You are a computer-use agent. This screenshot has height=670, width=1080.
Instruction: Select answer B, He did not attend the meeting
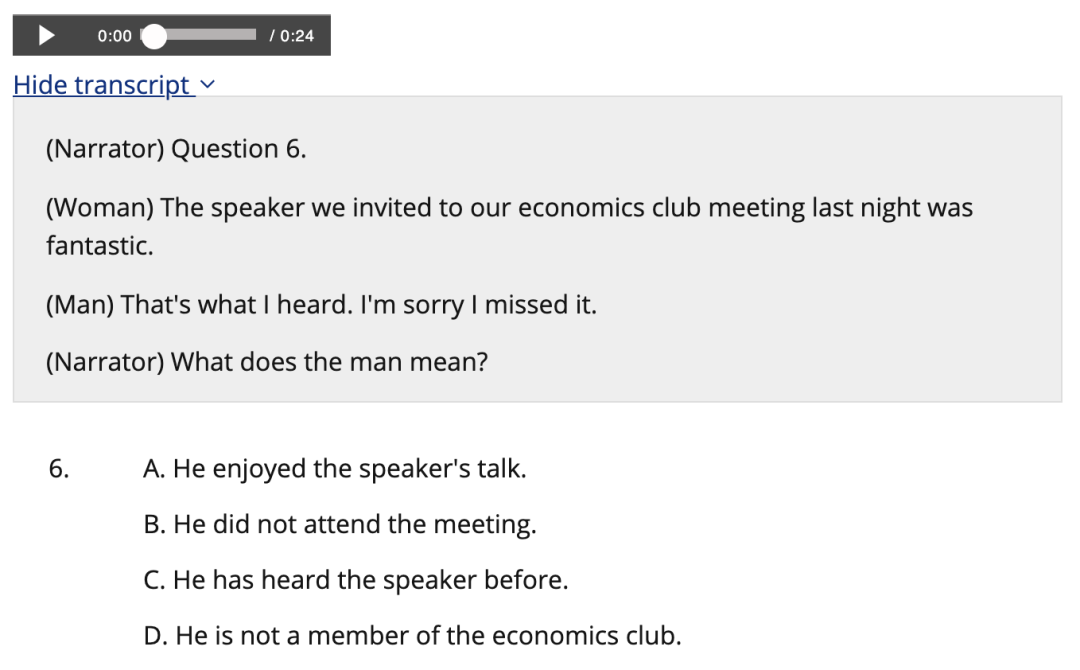click(340, 524)
